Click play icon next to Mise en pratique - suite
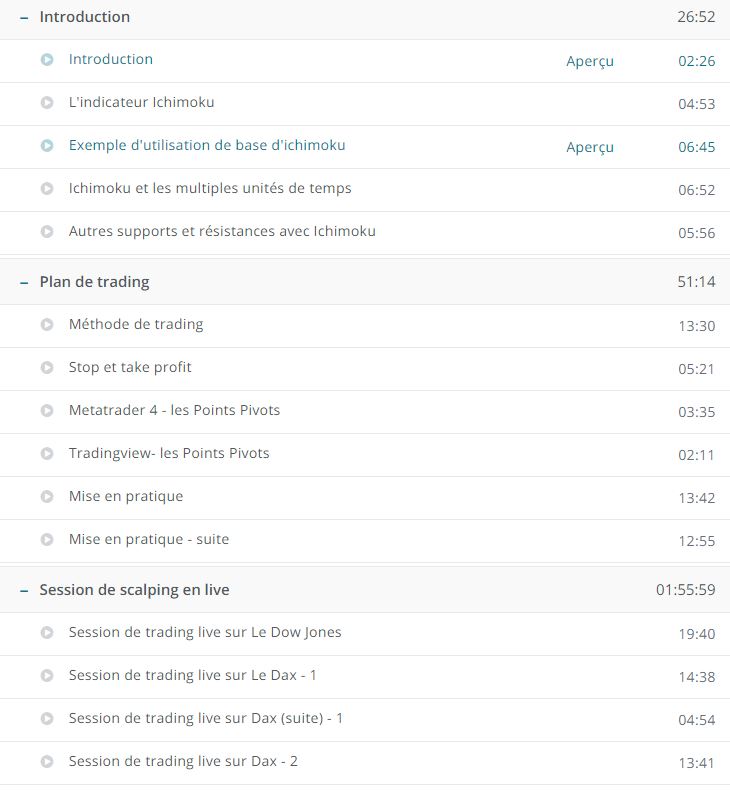The height and width of the screenshot is (790, 730). tap(47, 540)
